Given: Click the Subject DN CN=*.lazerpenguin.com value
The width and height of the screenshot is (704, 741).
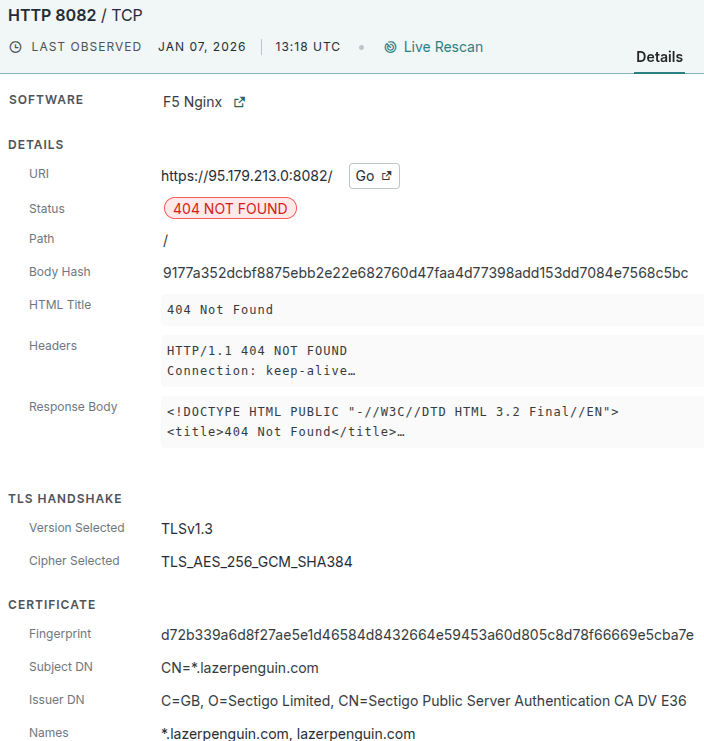Looking at the screenshot, I should tap(240, 668).
